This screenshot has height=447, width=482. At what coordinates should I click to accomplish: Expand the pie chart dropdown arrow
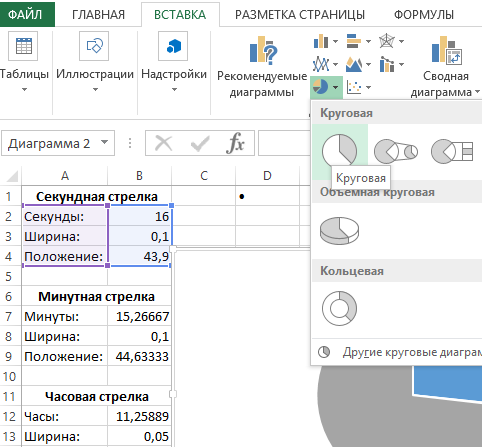pos(335,87)
